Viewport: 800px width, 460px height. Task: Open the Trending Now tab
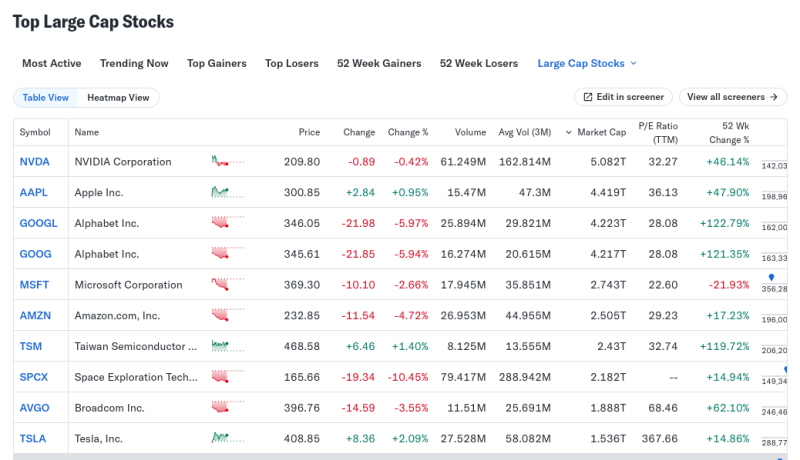tap(134, 63)
